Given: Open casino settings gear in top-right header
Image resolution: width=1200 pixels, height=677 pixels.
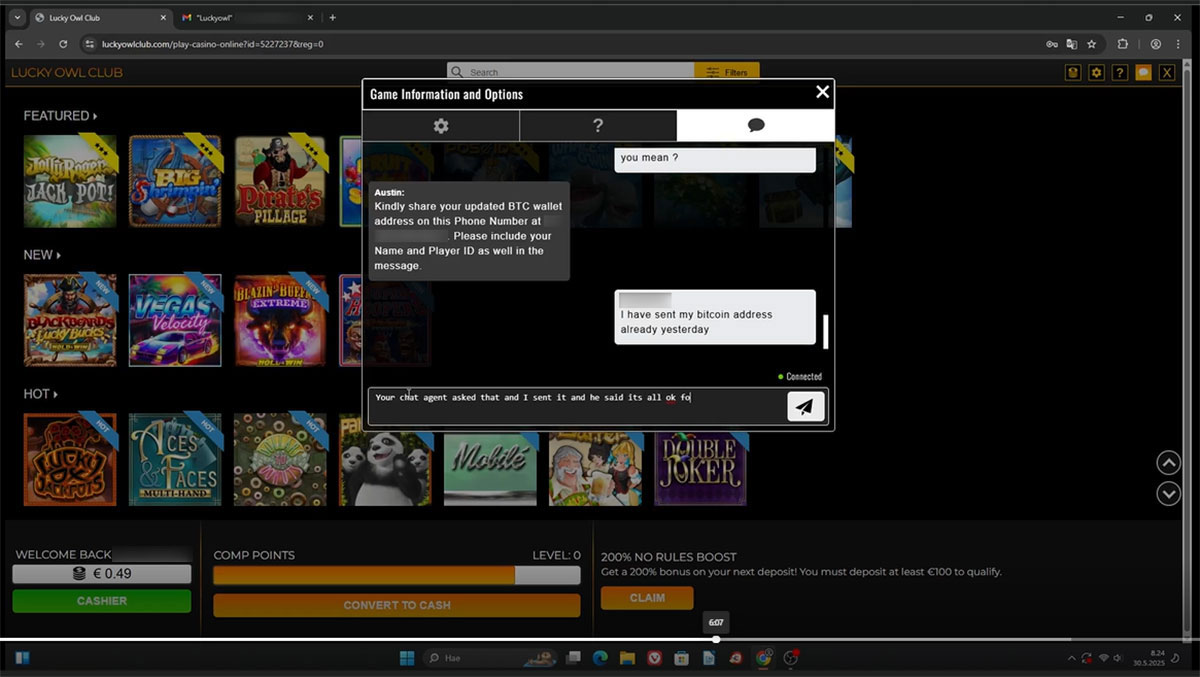Looking at the screenshot, I should click(1096, 73).
